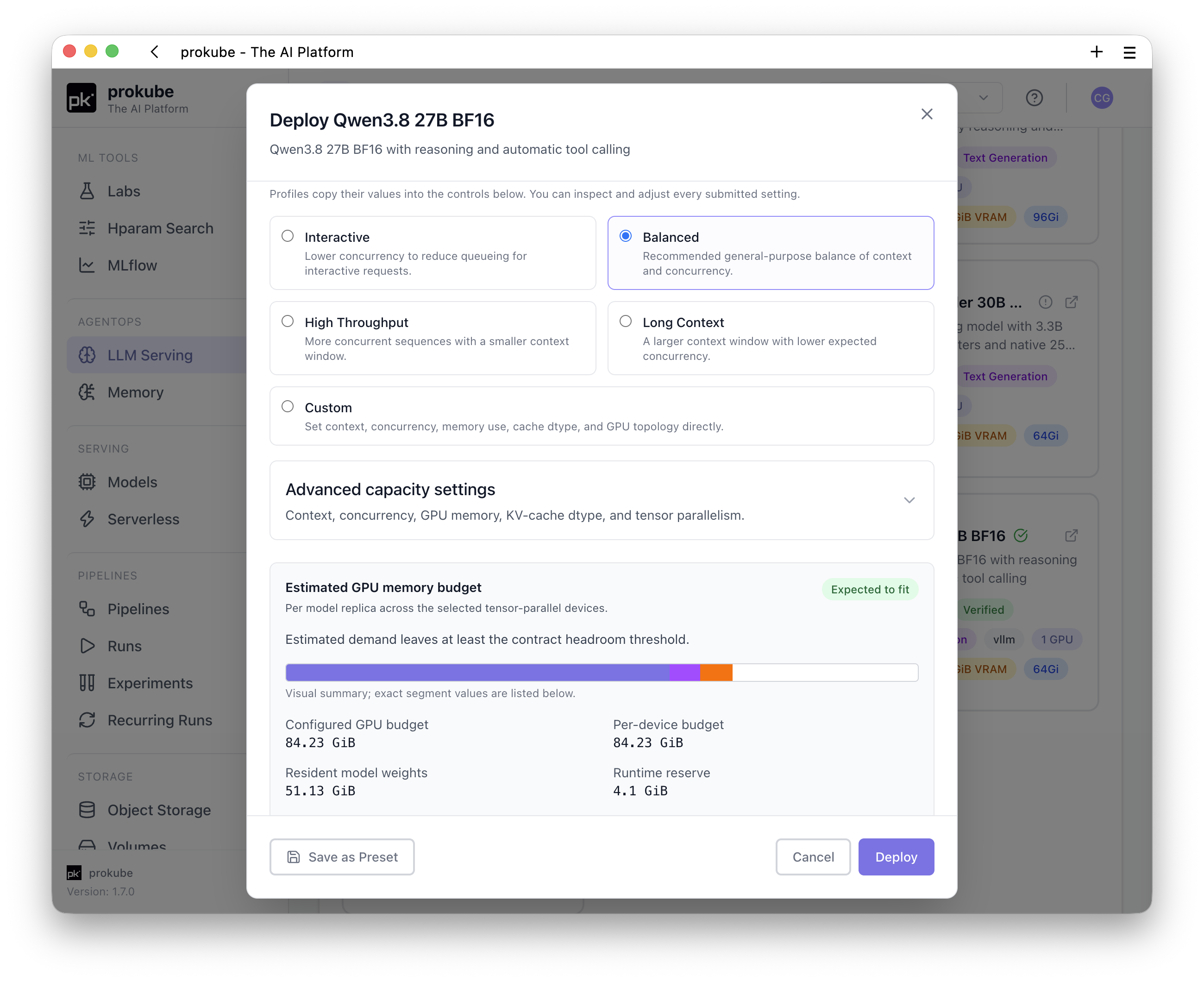This screenshot has width=1204, height=982.
Task: Click the Runs play icon
Action: coord(87,646)
